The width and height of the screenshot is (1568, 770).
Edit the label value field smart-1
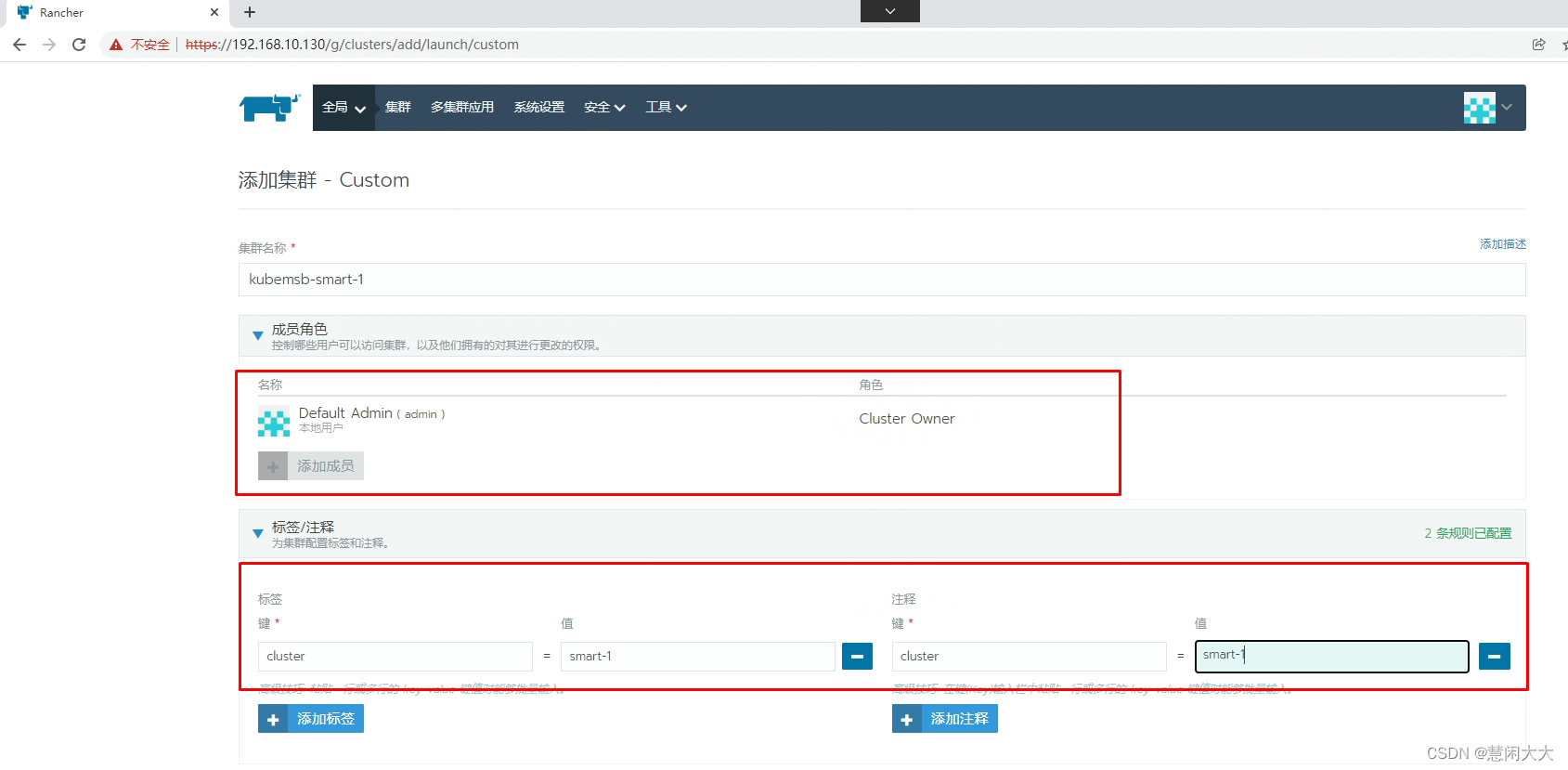click(698, 657)
